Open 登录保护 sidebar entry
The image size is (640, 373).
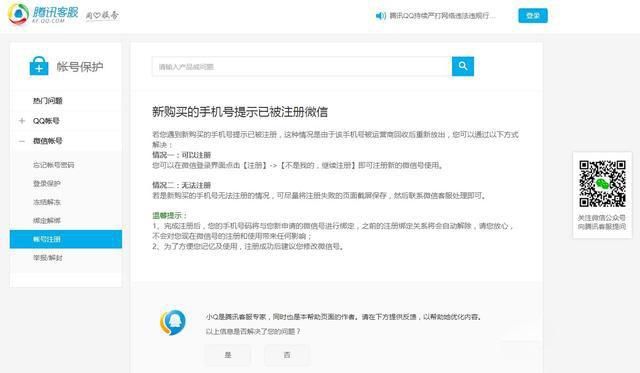tap(47, 184)
